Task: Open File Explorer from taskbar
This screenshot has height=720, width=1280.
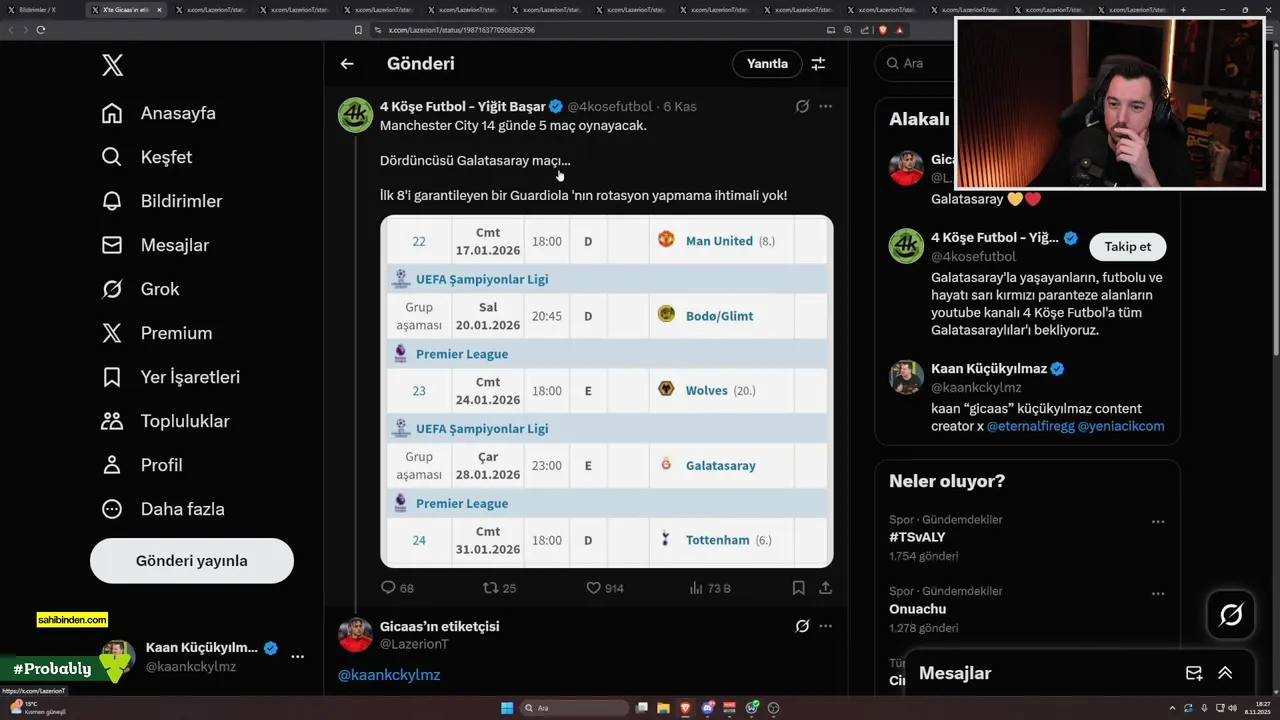Action: [x=663, y=708]
